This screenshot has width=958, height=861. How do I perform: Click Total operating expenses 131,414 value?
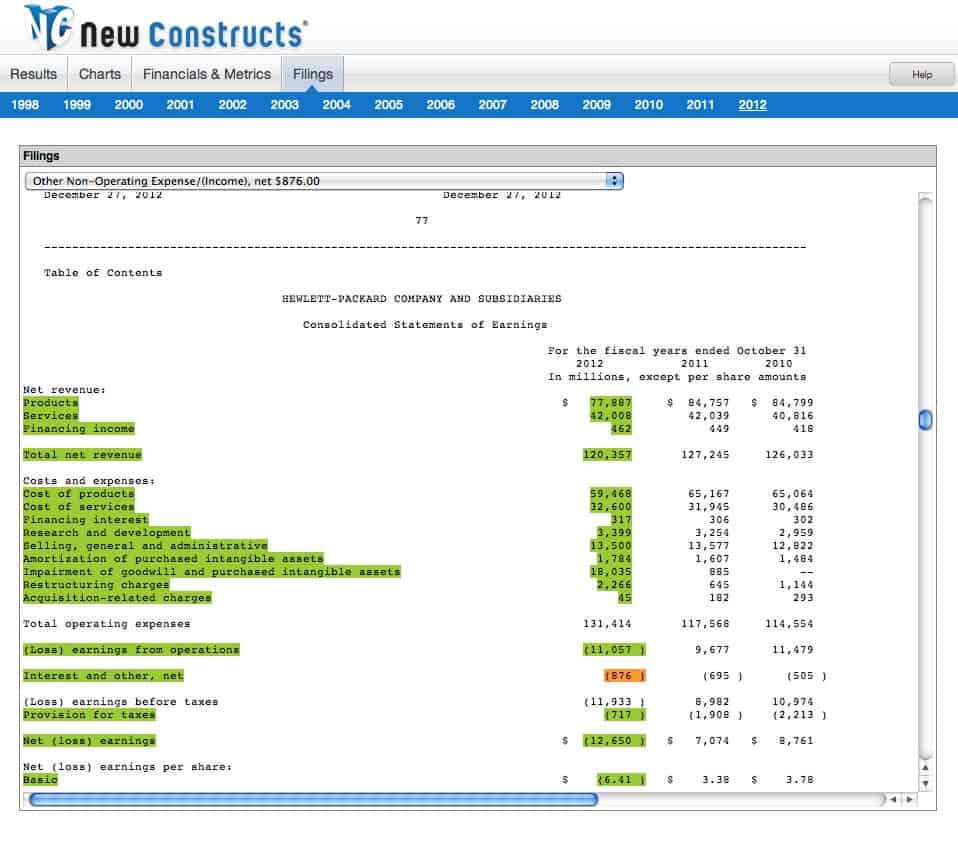point(607,624)
